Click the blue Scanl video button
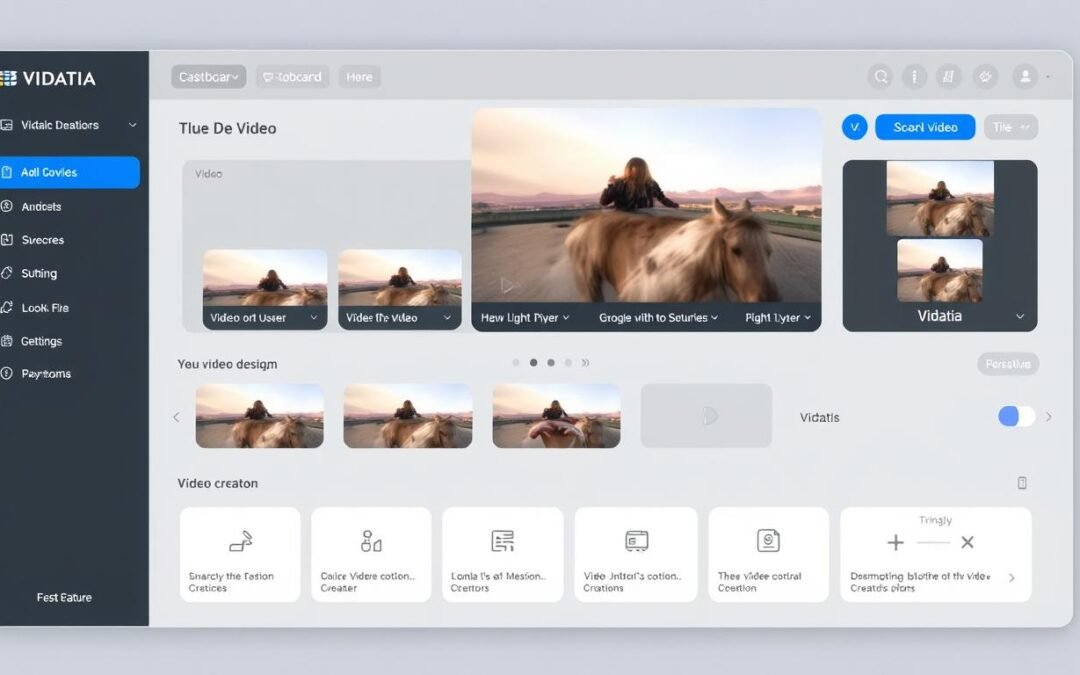The image size is (1080, 675). click(x=924, y=127)
